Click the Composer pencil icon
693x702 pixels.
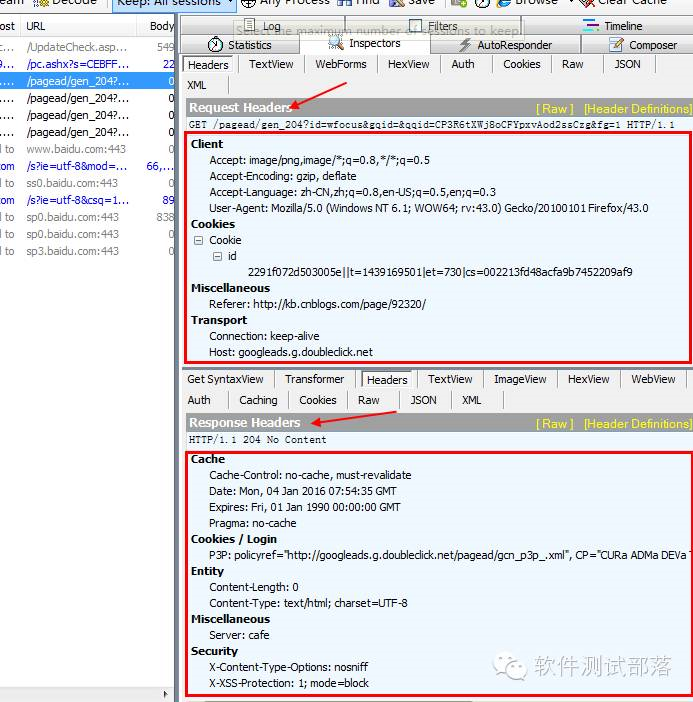point(616,44)
